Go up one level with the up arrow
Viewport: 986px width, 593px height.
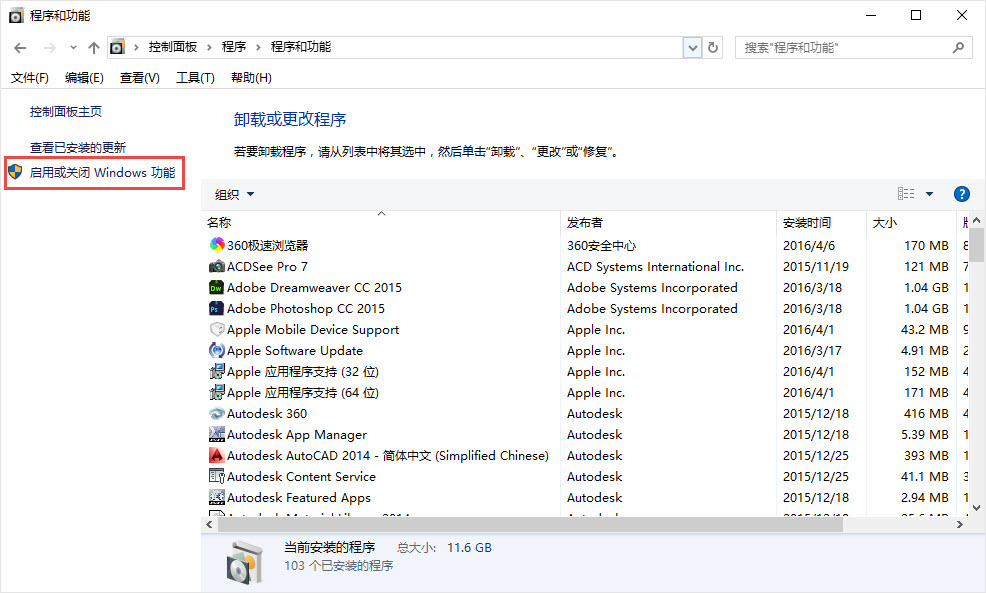point(94,48)
